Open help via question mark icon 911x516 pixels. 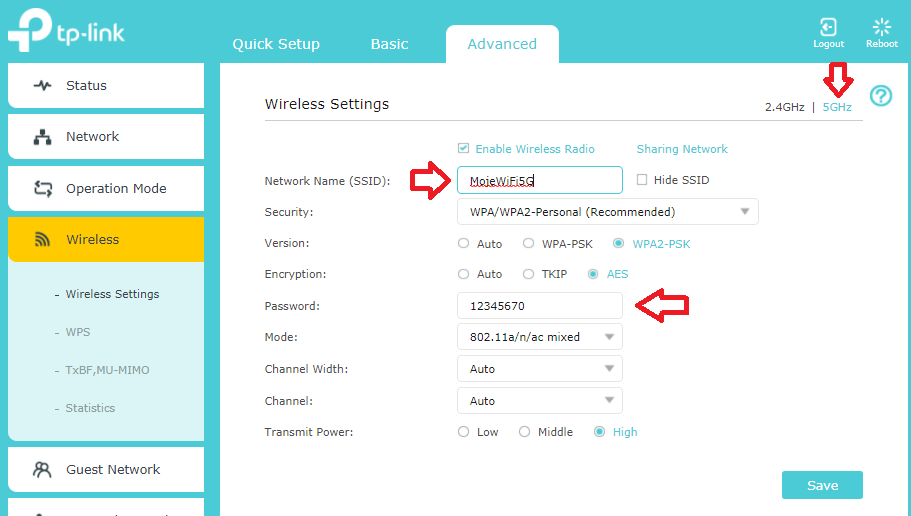click(880, 96)
